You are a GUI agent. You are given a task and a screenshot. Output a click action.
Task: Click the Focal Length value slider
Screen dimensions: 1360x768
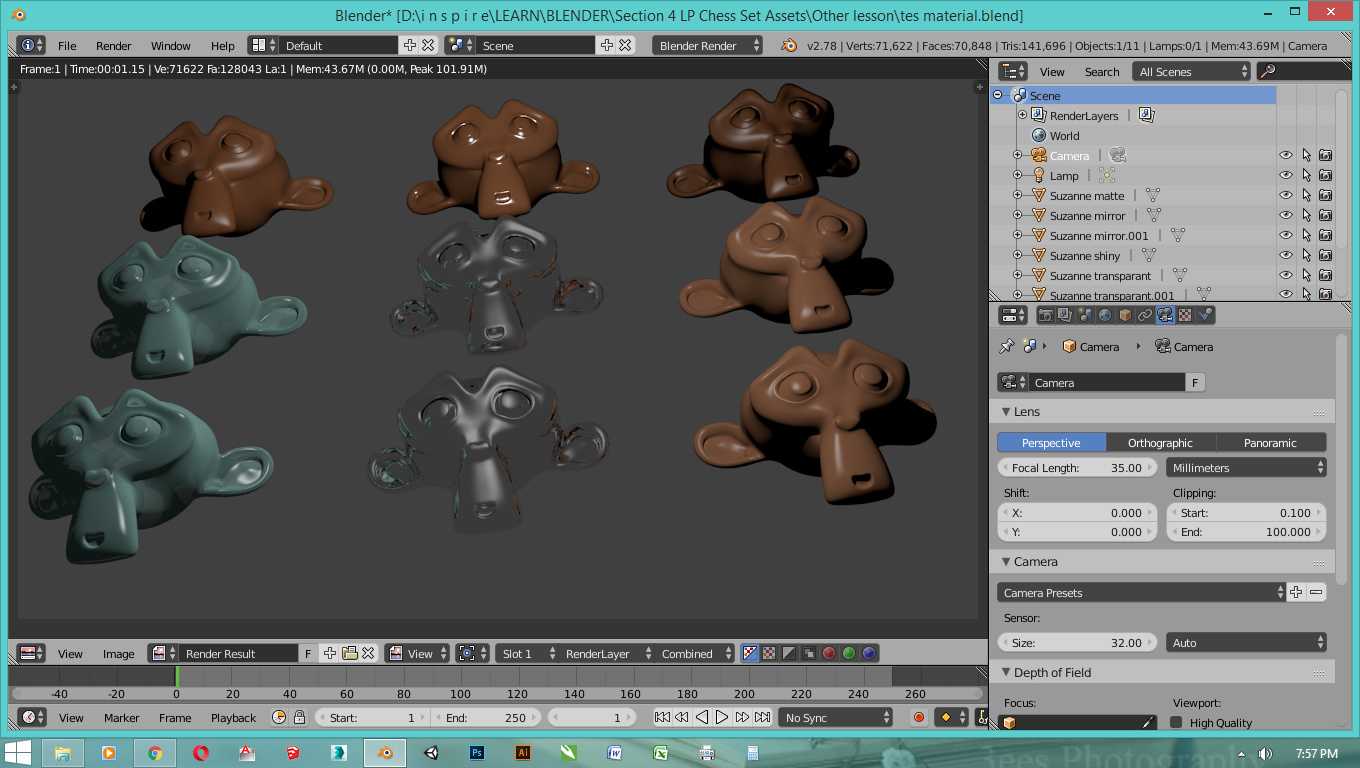[1077, 467]
